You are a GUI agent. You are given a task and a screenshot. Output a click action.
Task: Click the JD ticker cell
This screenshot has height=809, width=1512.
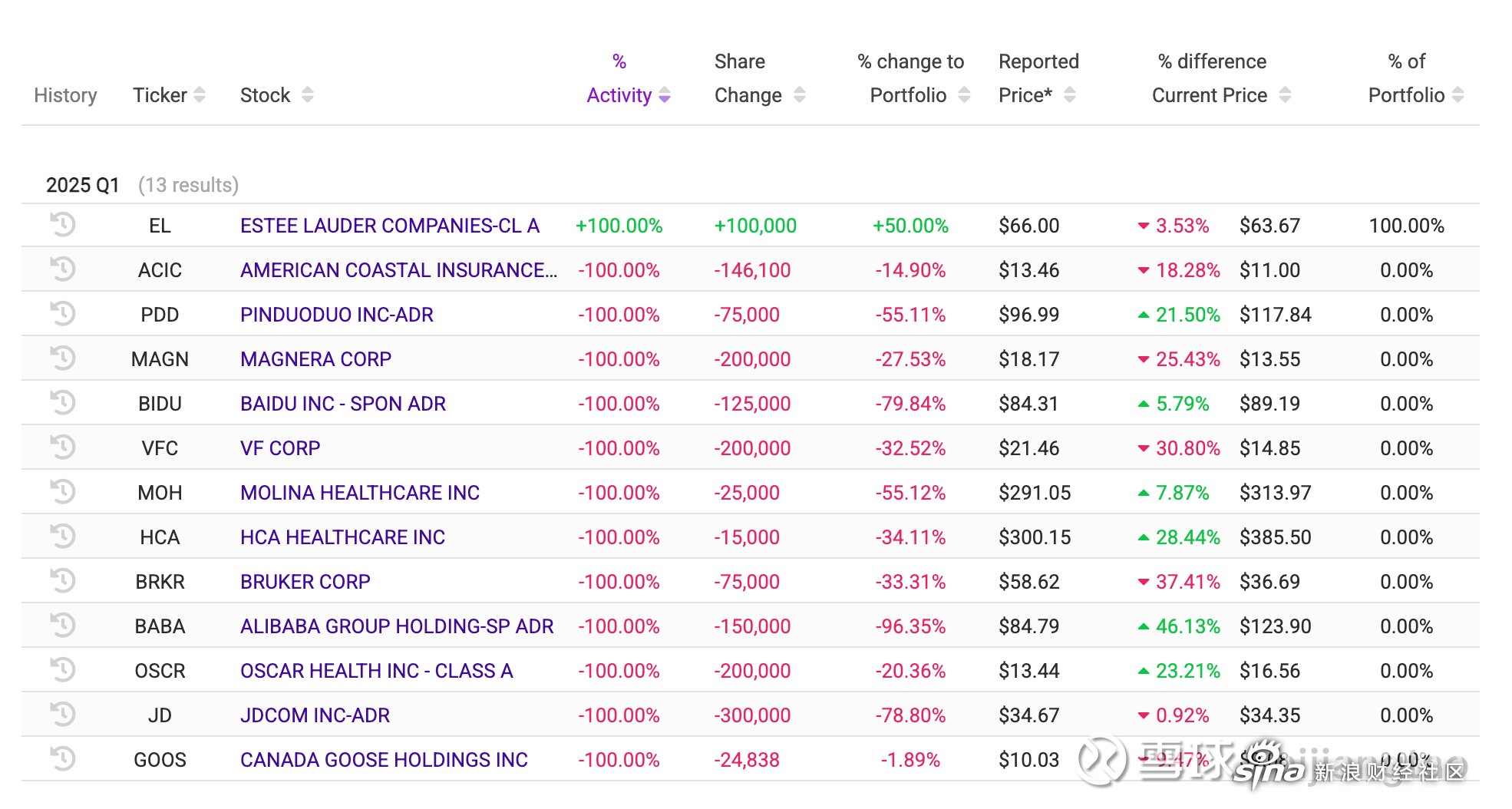160,715
